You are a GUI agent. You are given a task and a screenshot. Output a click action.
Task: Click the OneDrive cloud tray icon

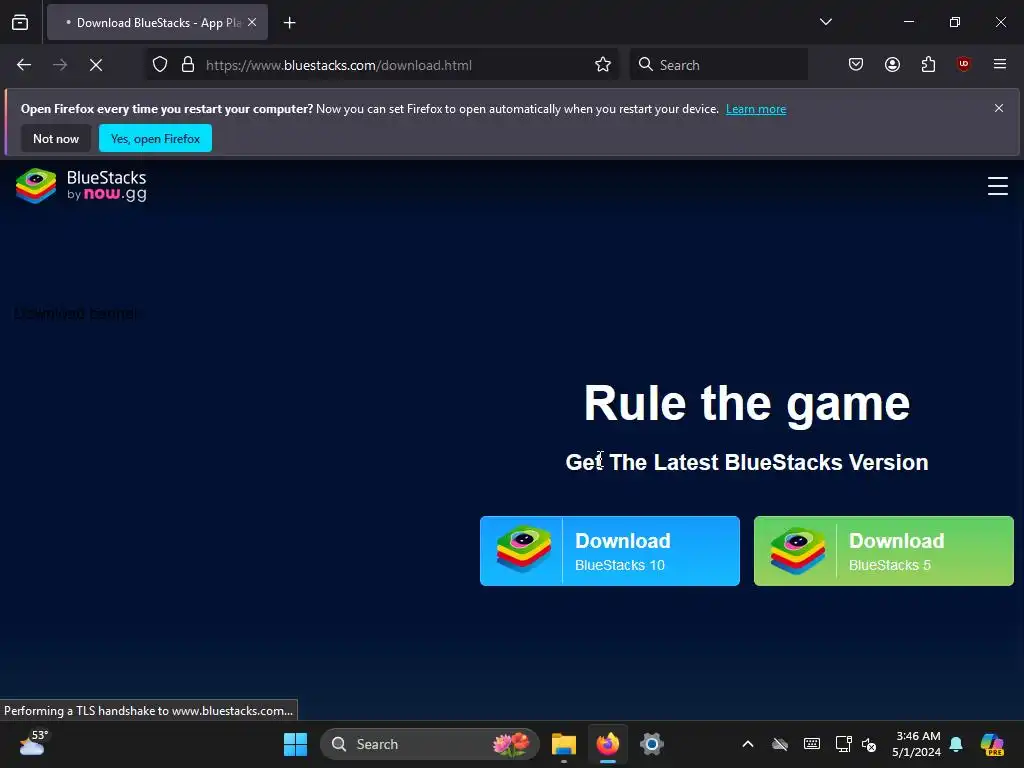tap(780, 744)
